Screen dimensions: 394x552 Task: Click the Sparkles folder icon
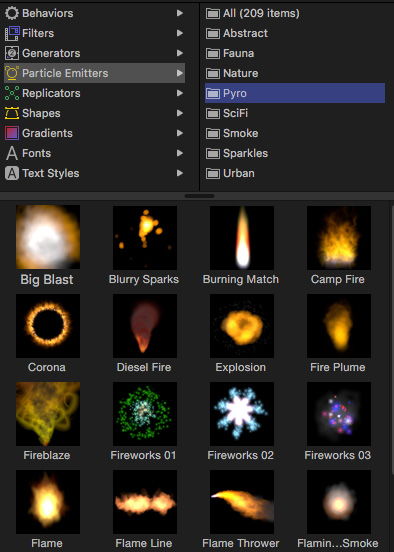coord(213,154)
